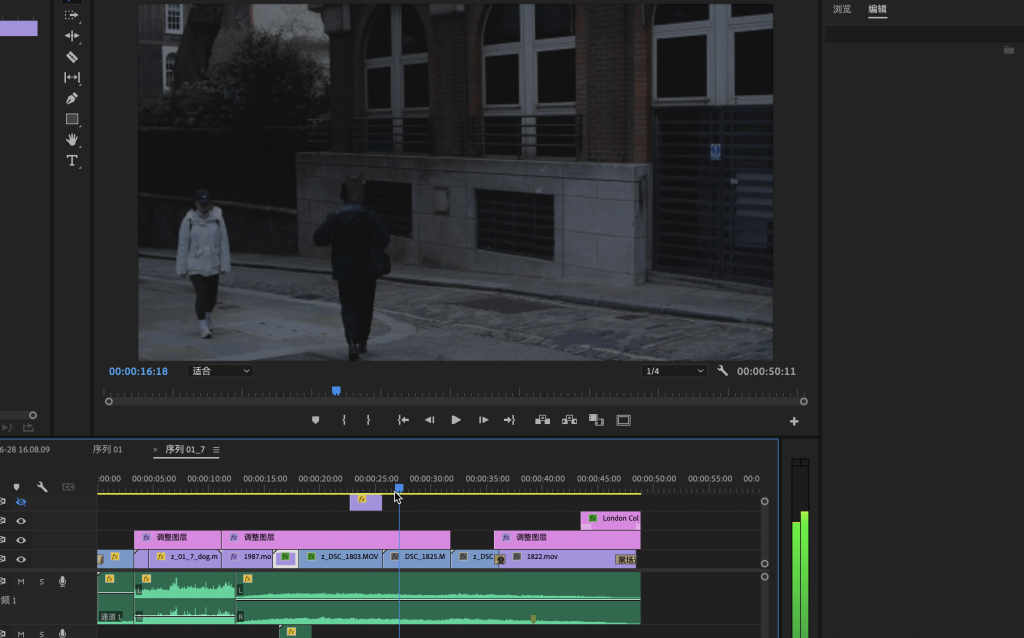Screen dimensions: 1024x638
Task: Open the button editor plus icon
Action: click(x=795, y=421)
